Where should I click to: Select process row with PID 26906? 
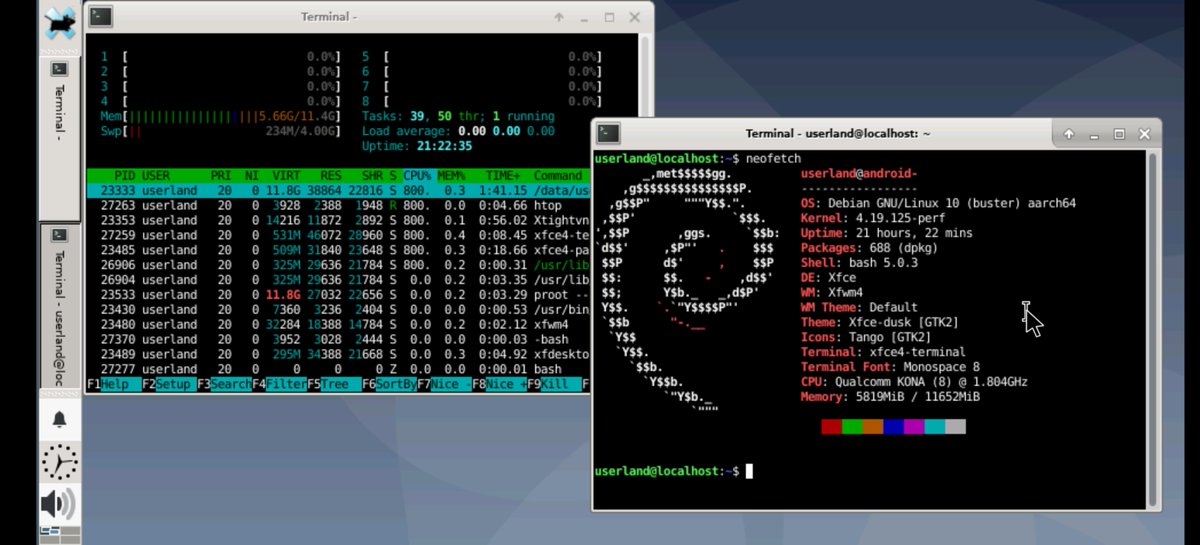(339, 265)
